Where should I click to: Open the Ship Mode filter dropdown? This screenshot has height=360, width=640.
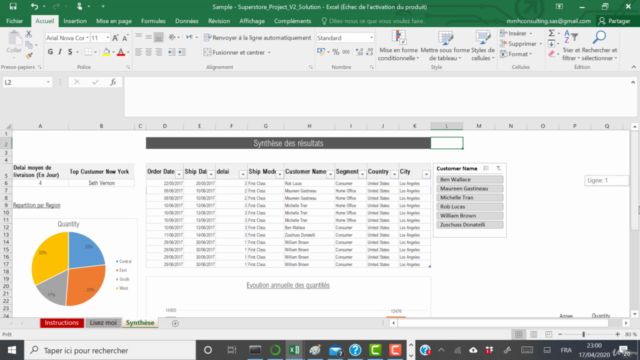280,175
